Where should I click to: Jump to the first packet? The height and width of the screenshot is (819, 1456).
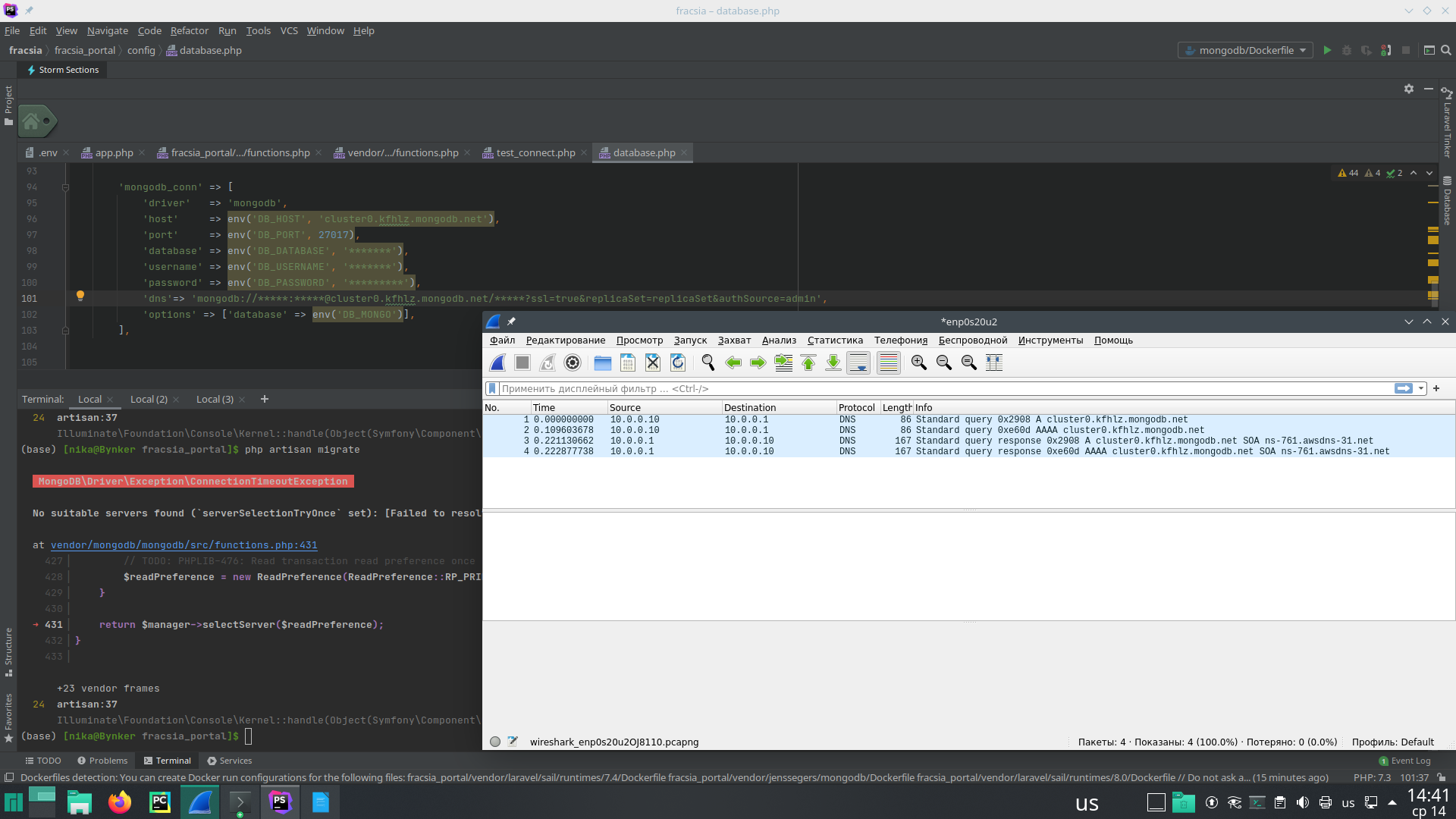[808, 363]
